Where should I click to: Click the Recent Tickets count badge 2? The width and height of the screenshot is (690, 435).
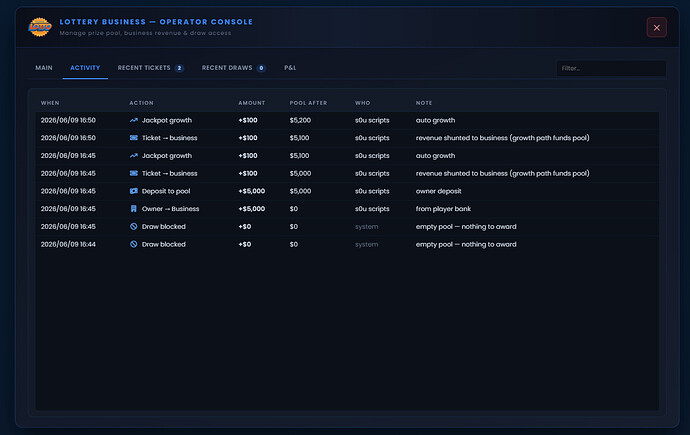click(179, 68)
